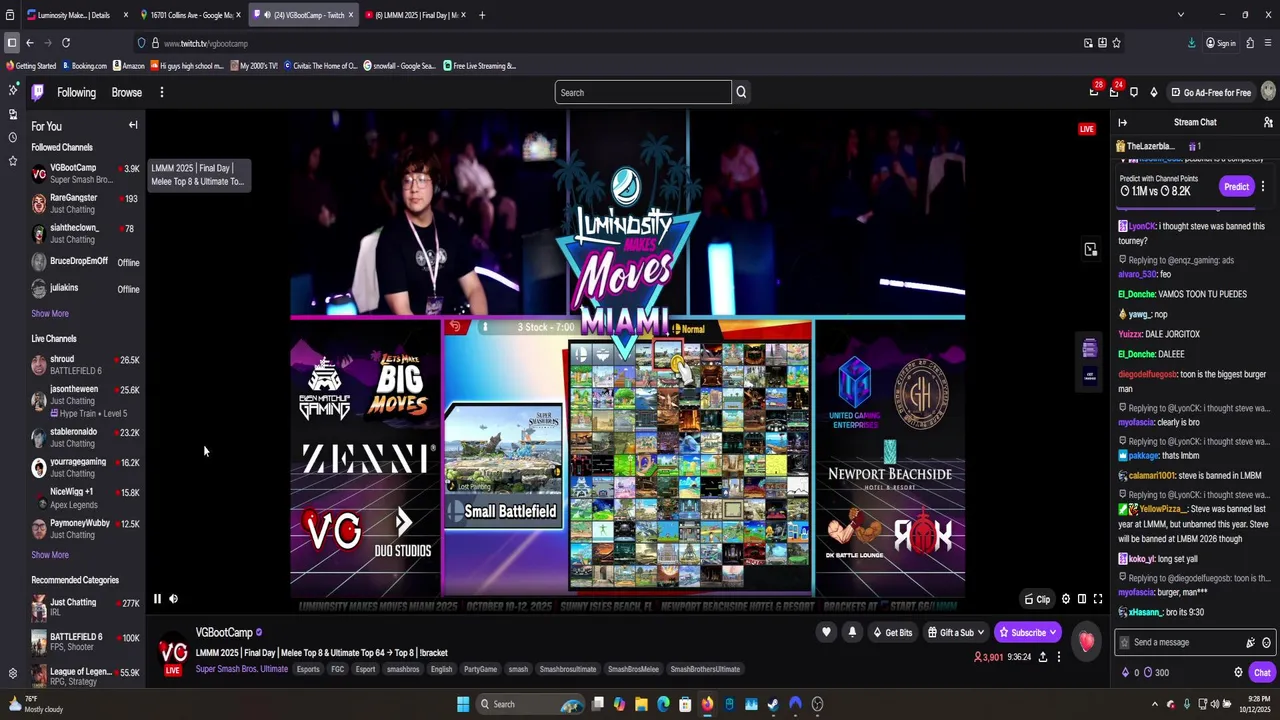Open list all tabs dropdown arrow

[x=1181, y=15]
